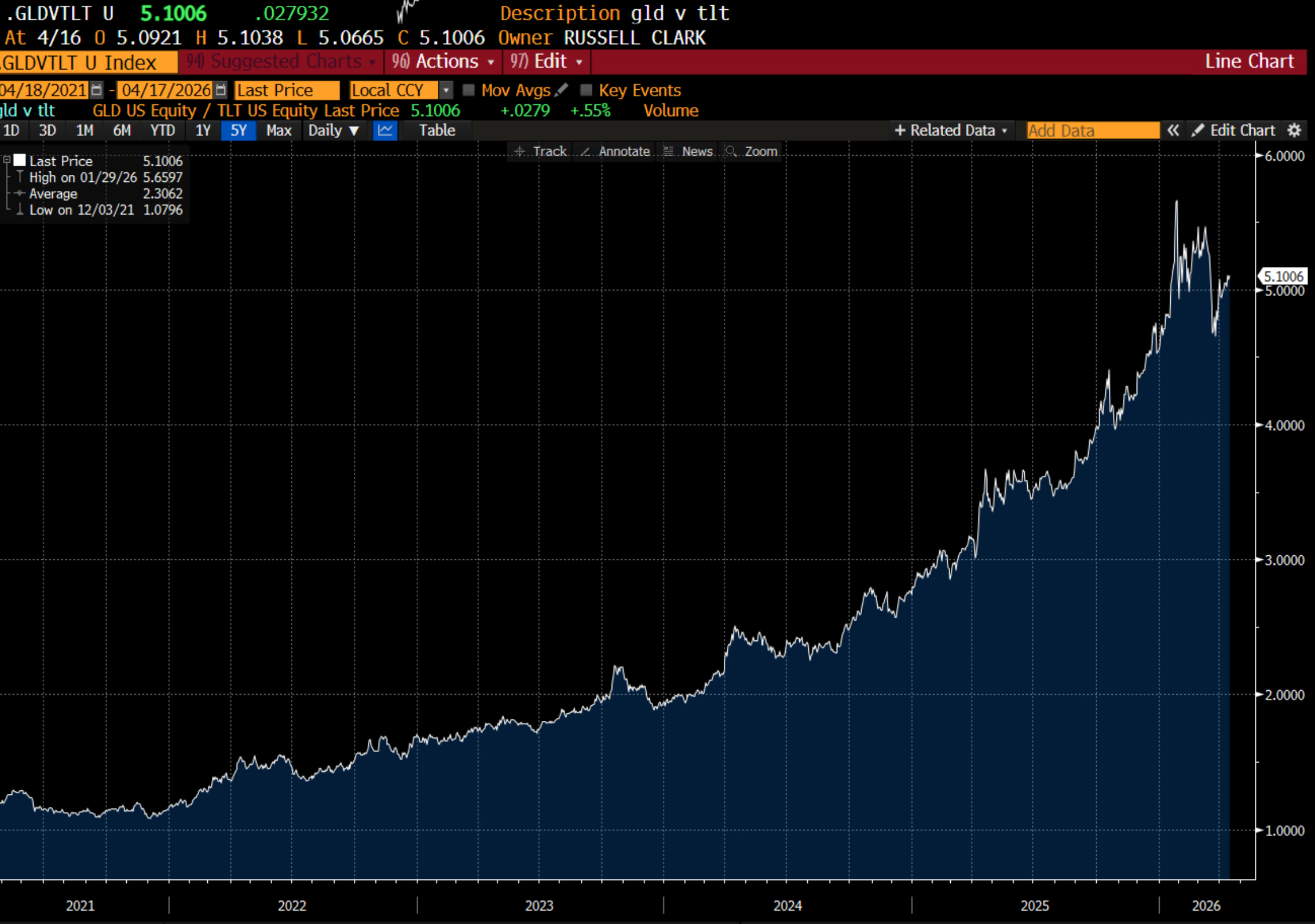Activate the Track crosshair tool
The width and height of the screenshot is (1315, 924).
pyautogui.click(x=540, y=151)
